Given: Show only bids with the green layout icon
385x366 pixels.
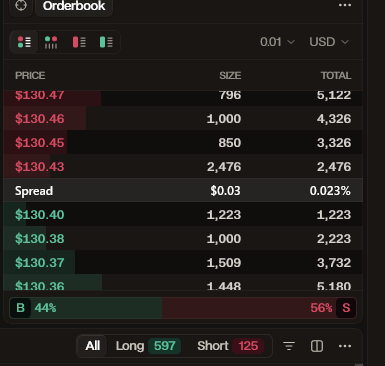Looking at the screenshot, I should 106,42.
